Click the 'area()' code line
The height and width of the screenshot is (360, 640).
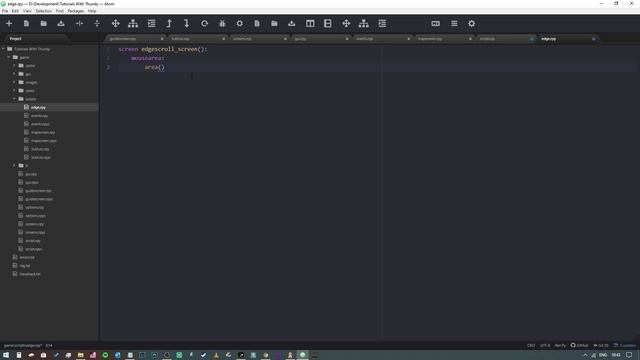(x=154, y=67)
